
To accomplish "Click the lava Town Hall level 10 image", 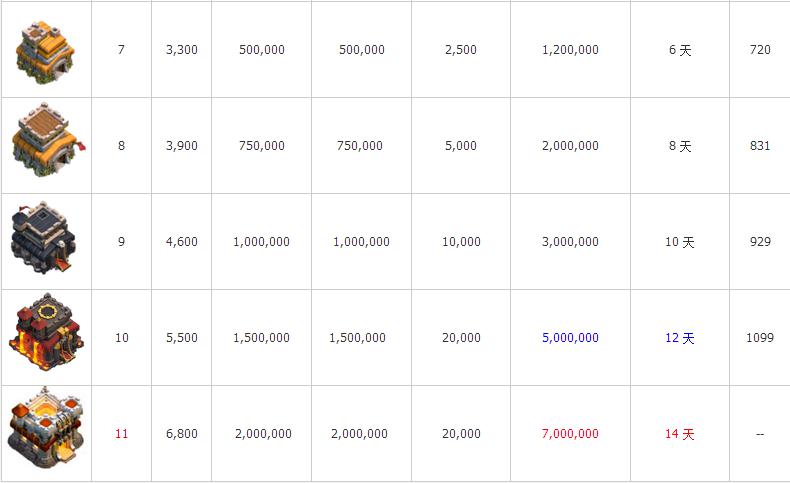I will pos(46,331).
